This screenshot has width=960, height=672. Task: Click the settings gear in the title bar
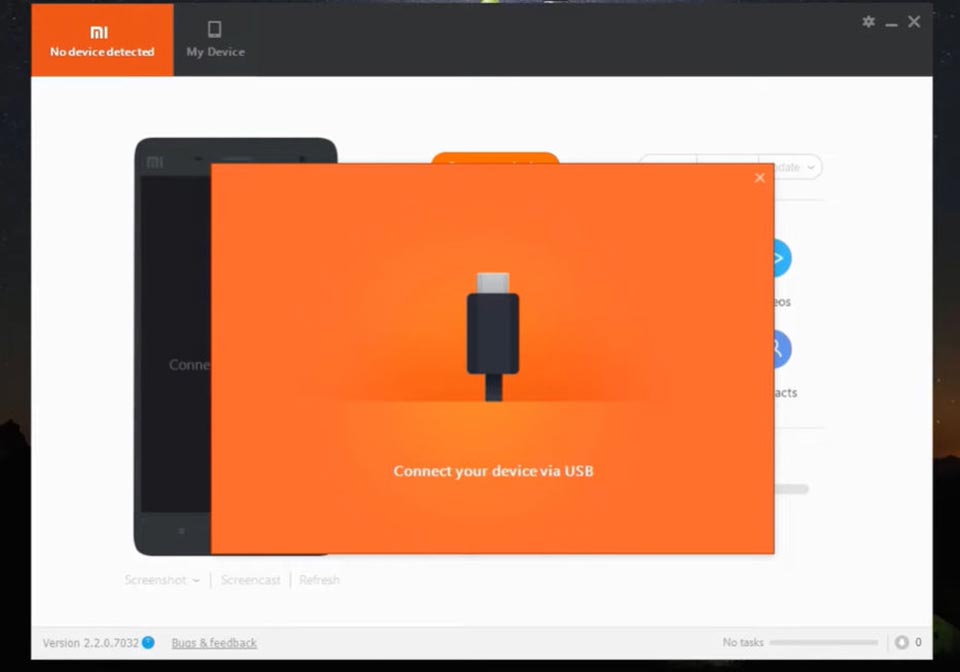tap(868, 21)
